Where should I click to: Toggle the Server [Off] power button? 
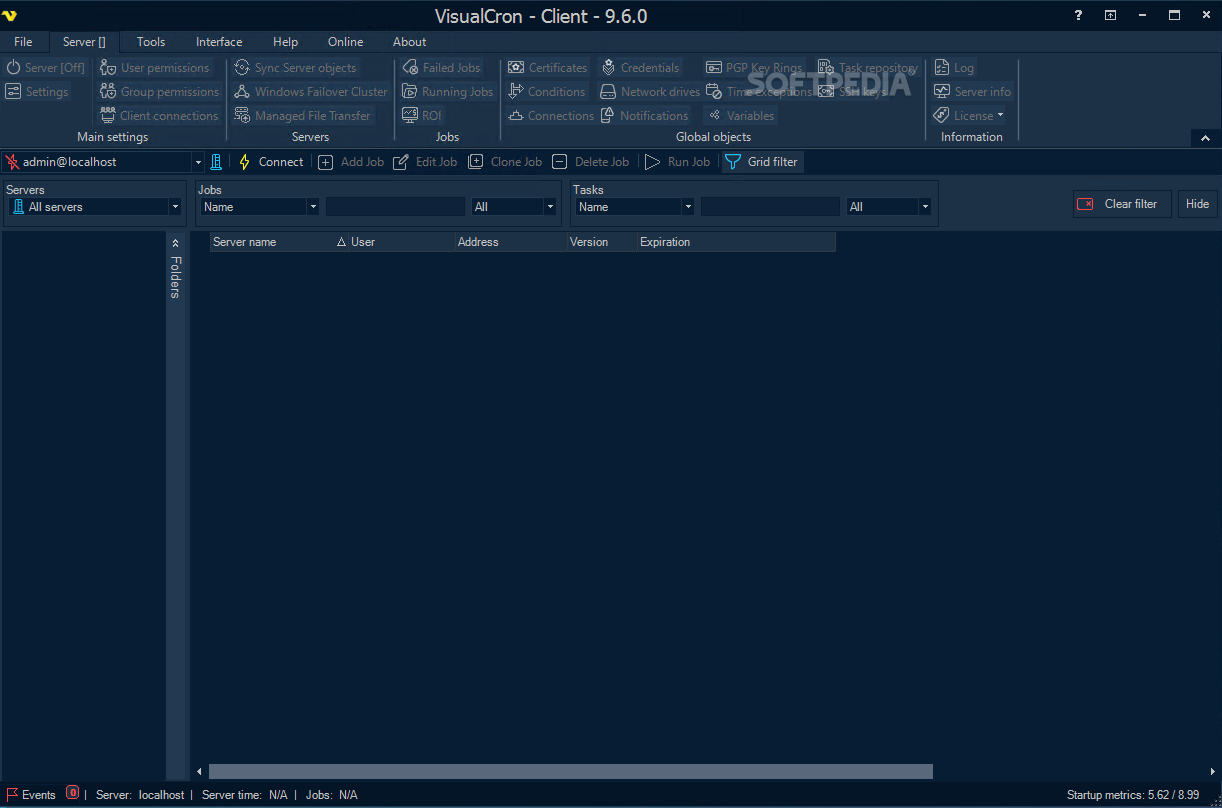[46, 68]
